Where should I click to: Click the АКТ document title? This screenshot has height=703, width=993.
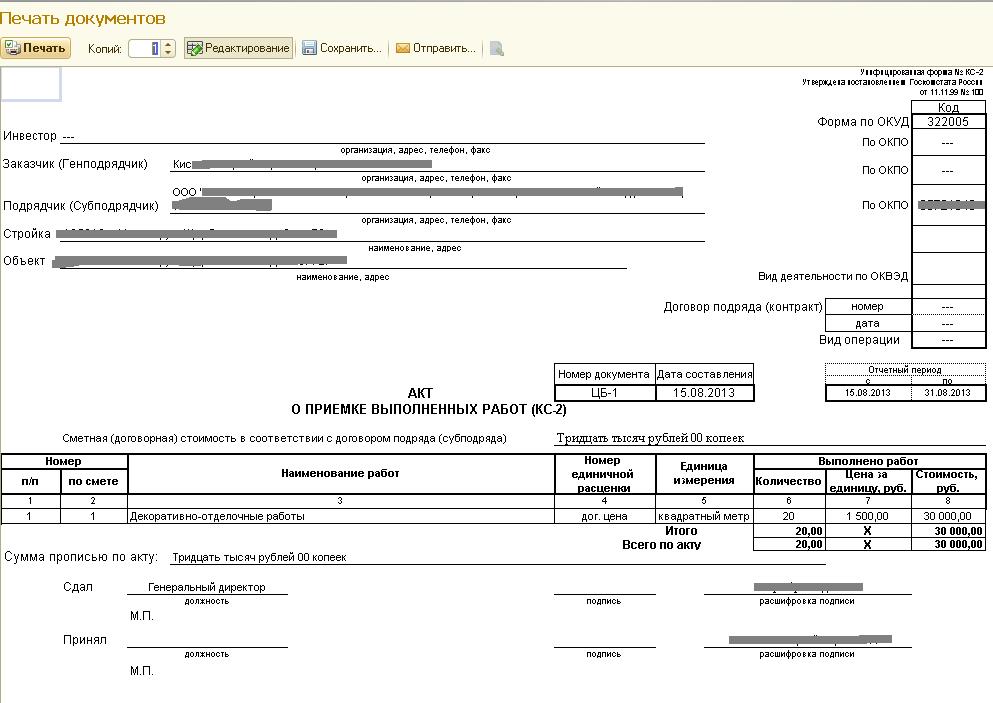tap(421, 393)
